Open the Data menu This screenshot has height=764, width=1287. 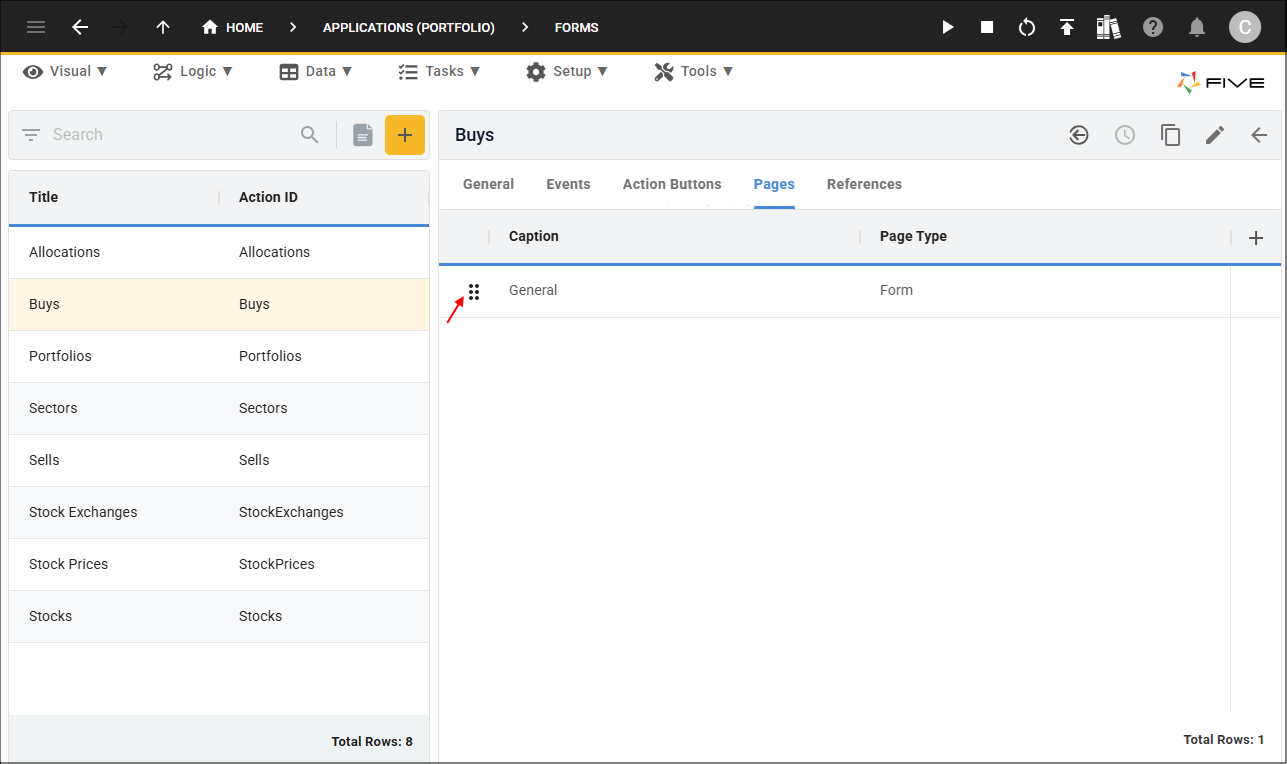coord(316,71)
